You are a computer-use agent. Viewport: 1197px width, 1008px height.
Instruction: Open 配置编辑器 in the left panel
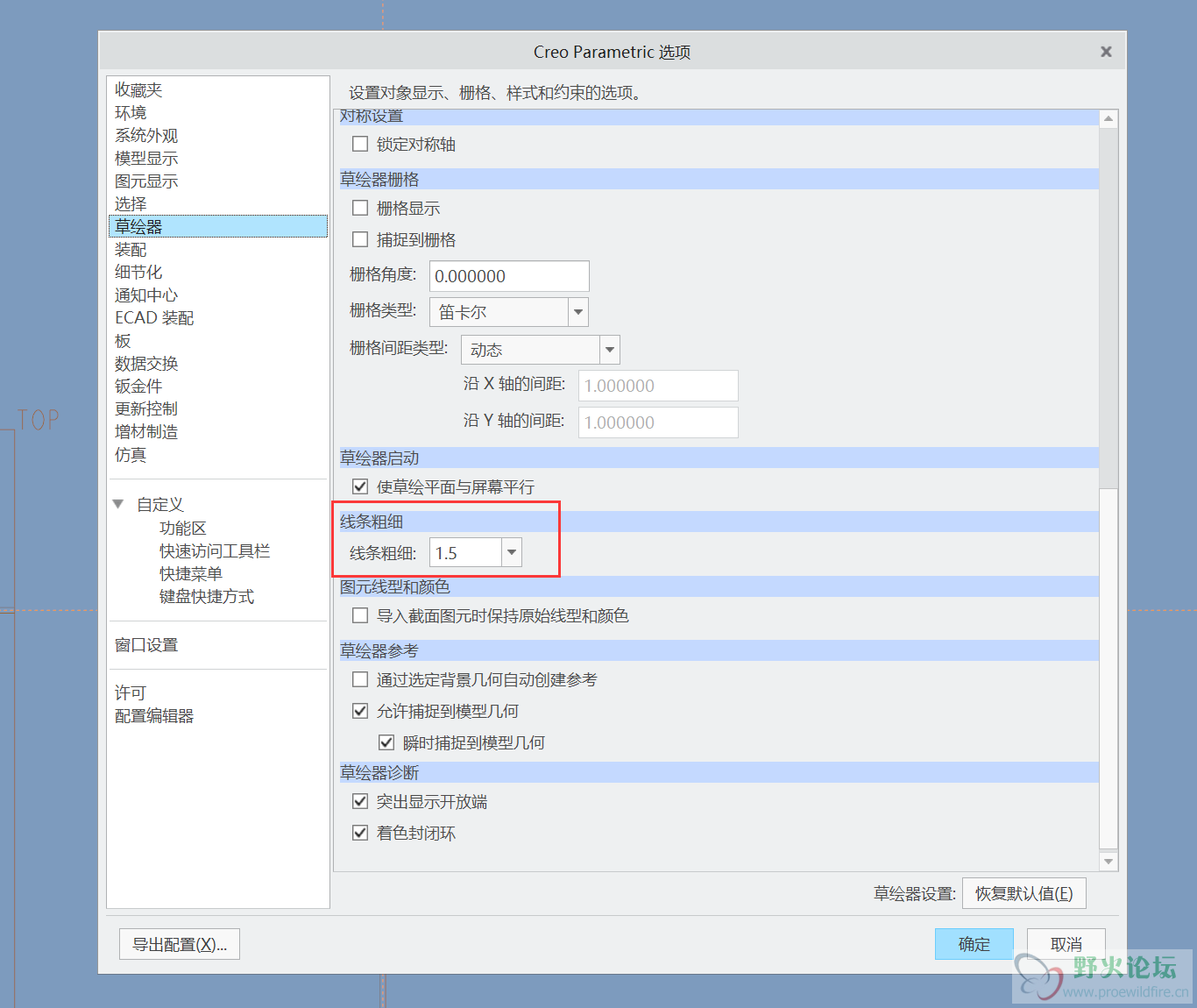click(x=154, y=716)
